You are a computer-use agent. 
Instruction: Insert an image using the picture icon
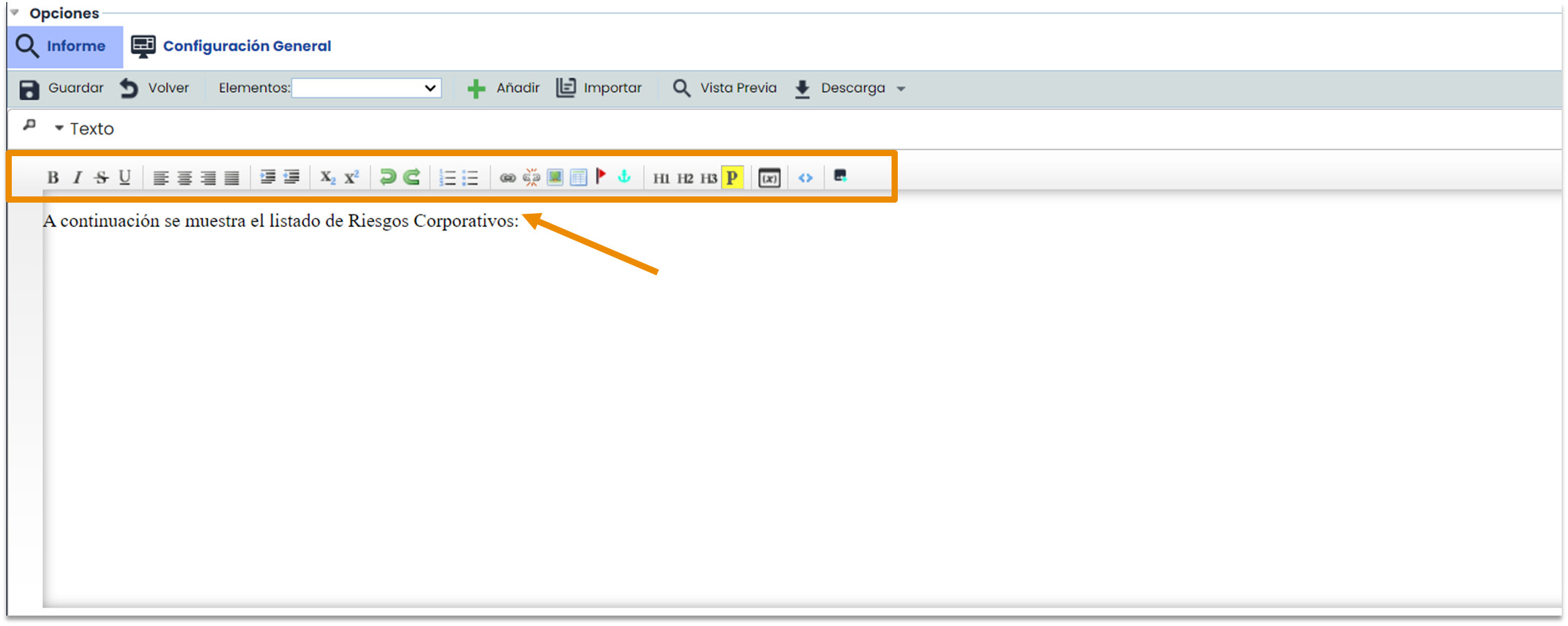(555, 178)
